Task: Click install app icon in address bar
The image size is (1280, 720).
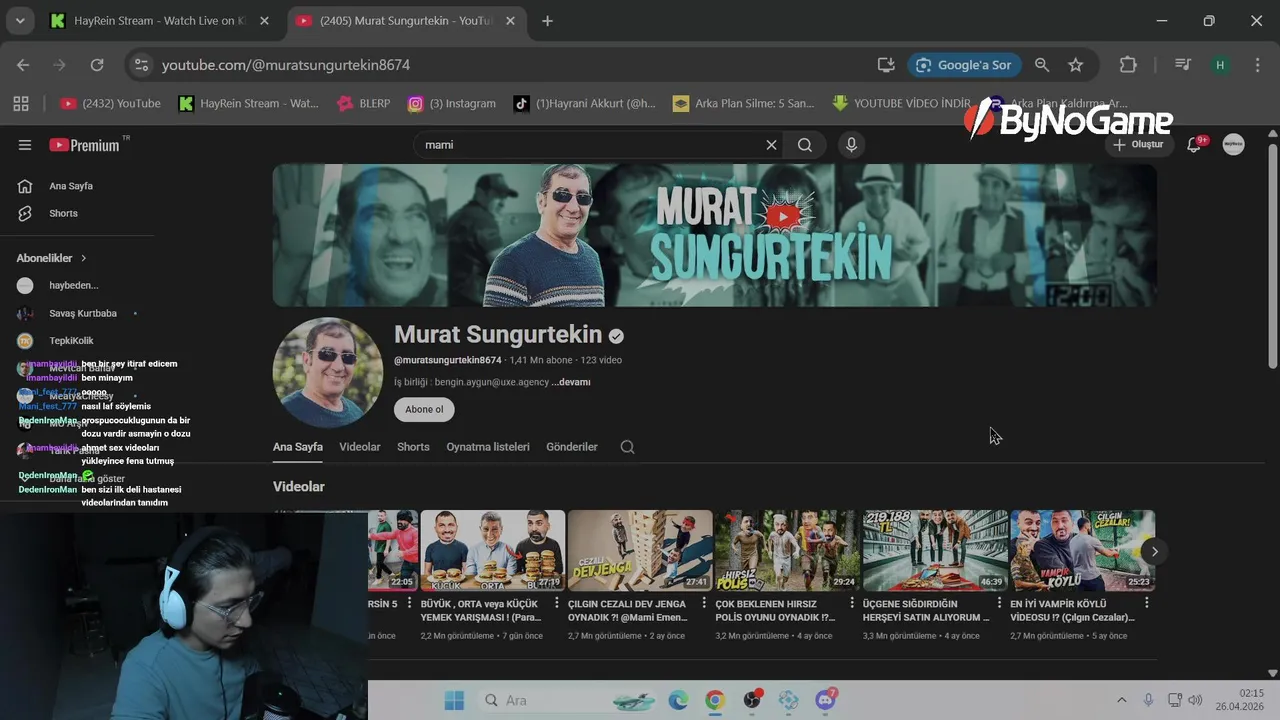Action: [x=886, y=65]
